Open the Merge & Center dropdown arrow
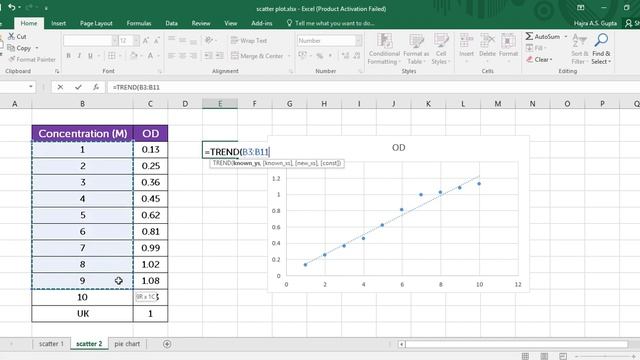The width and height of the screenshot is (640, 360). (x=289, y=56)
